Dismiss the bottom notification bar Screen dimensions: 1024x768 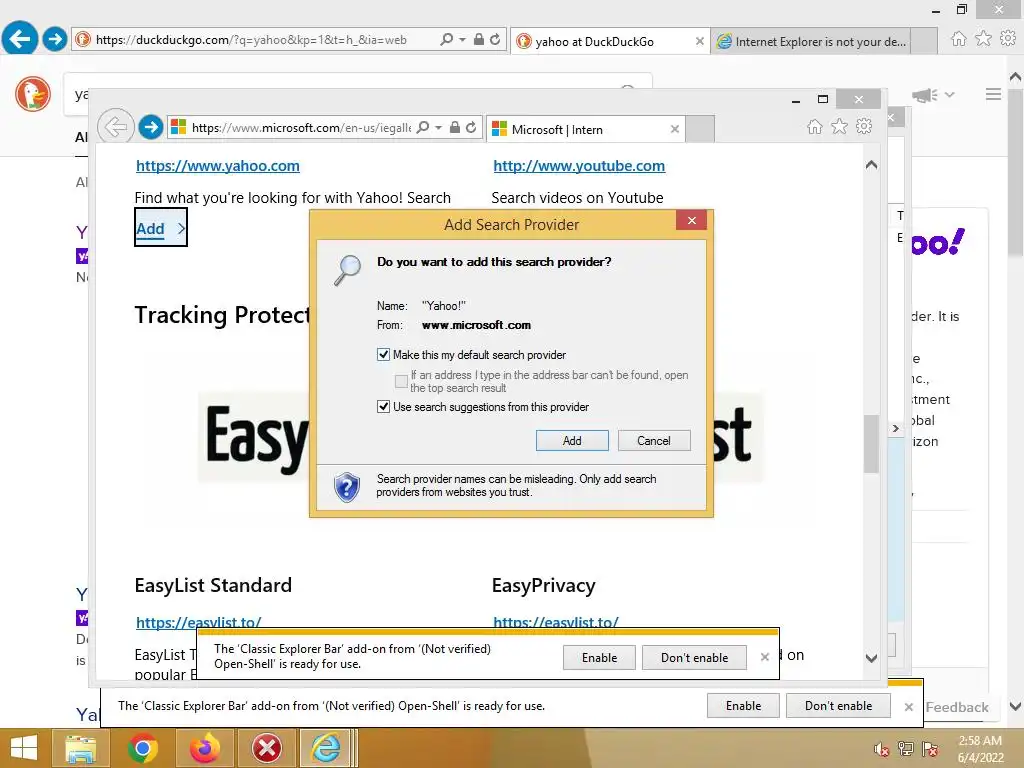click(x=908, y=707)
